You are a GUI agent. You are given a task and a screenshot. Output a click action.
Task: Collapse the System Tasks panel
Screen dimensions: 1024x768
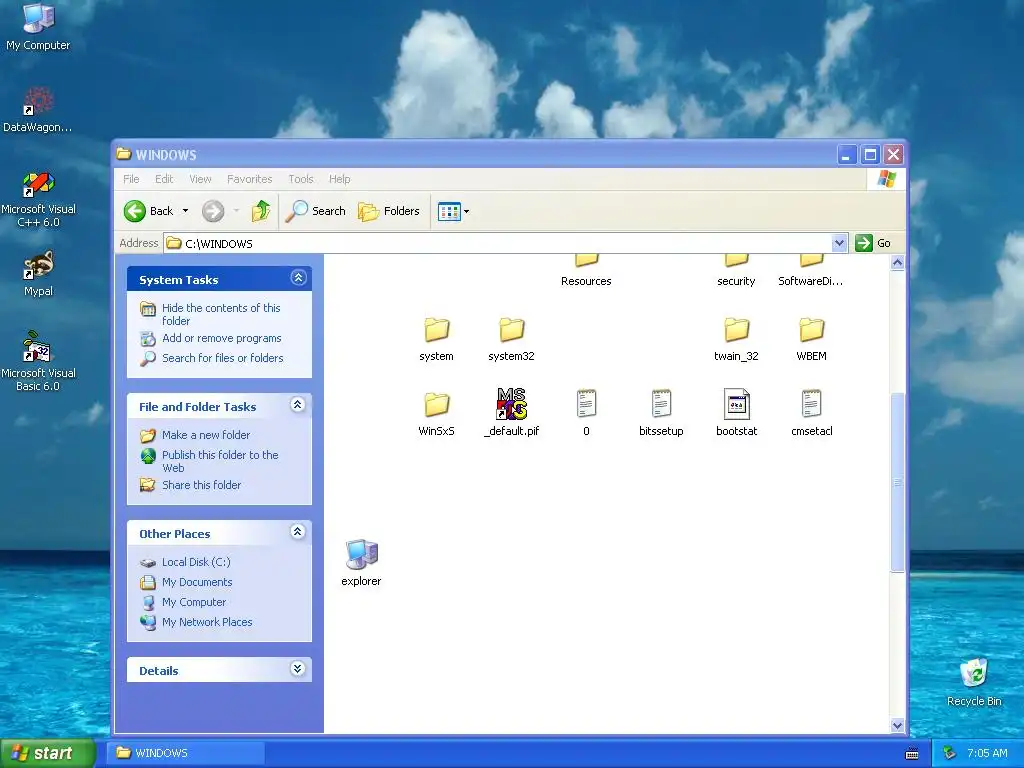click(298, 278)
